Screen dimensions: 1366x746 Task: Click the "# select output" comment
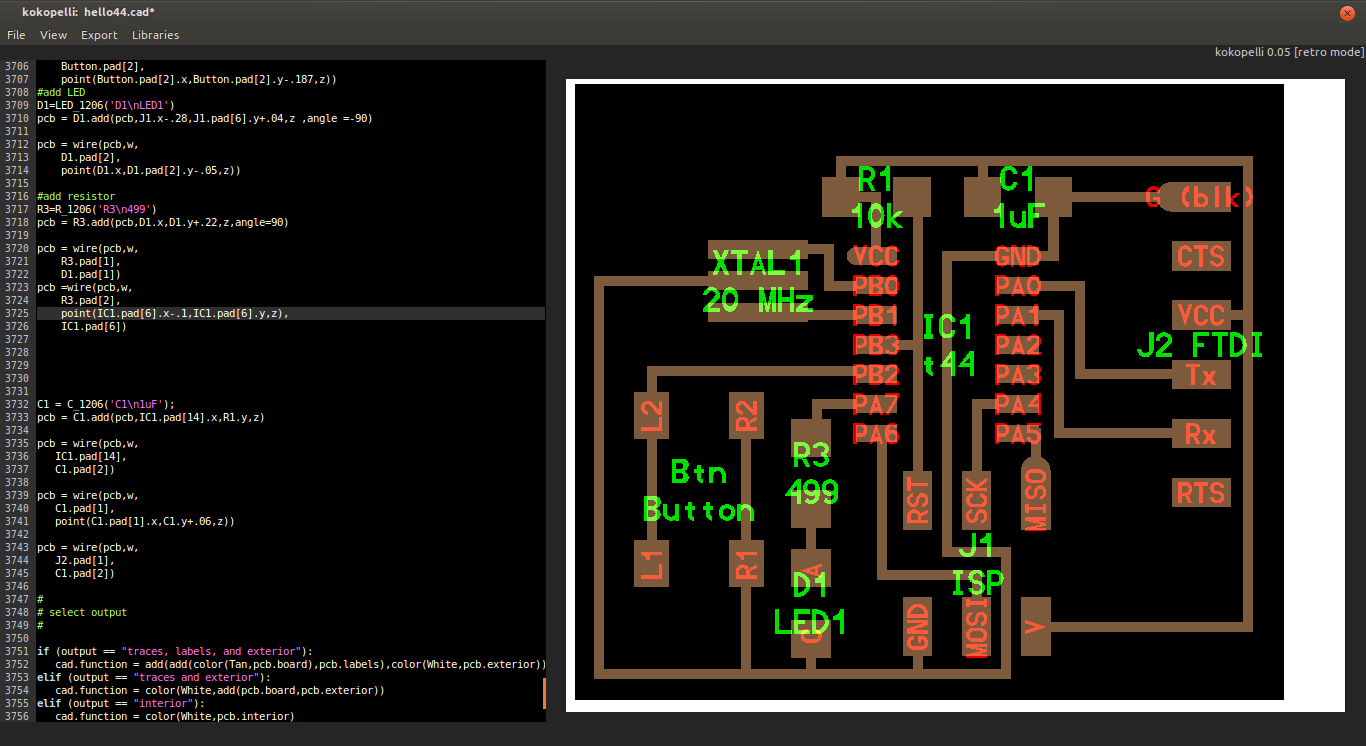coord(82,612)
